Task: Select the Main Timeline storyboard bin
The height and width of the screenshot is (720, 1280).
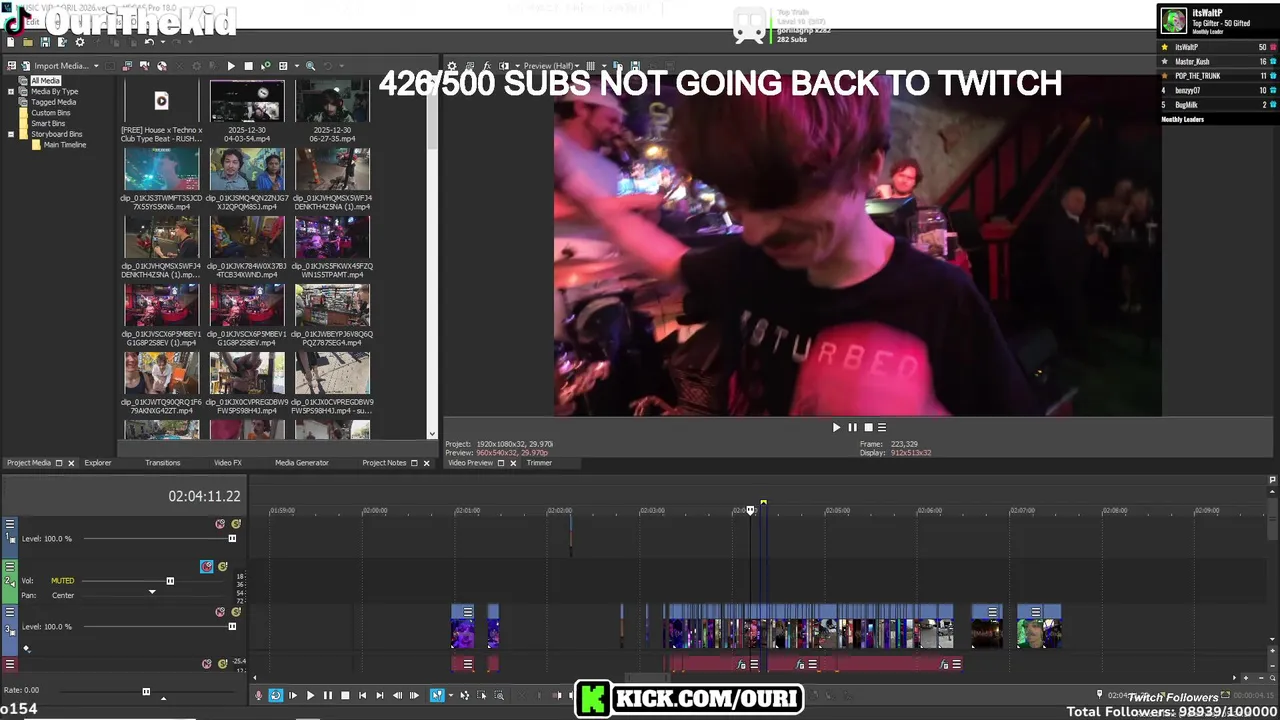Action: pos(64,145)
